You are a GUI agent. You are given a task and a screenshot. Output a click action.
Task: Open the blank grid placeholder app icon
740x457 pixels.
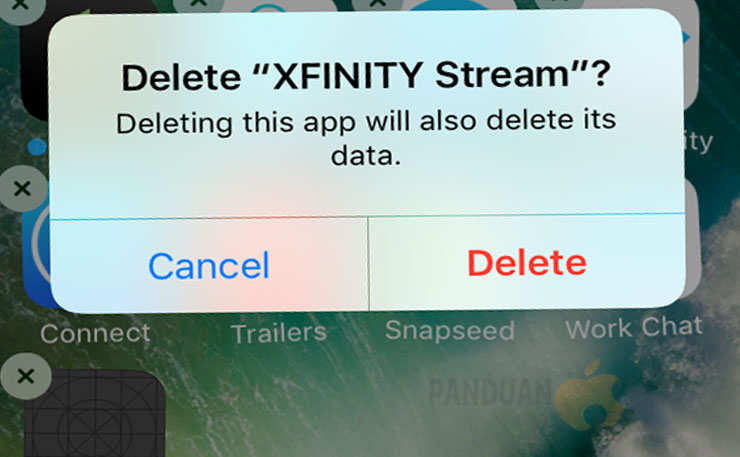pos(95,414)
